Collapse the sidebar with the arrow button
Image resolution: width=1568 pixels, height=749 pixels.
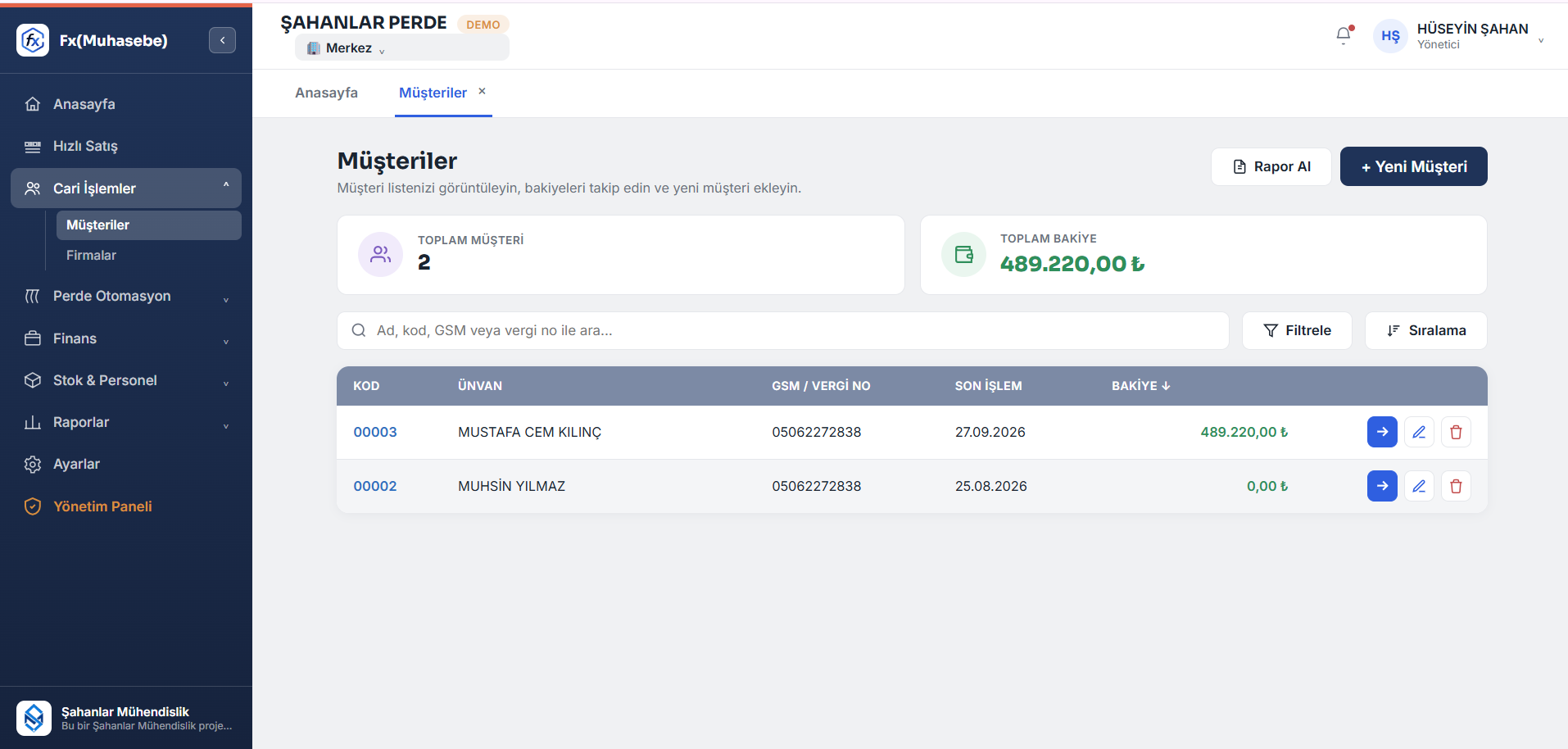(x=222, y=40)
